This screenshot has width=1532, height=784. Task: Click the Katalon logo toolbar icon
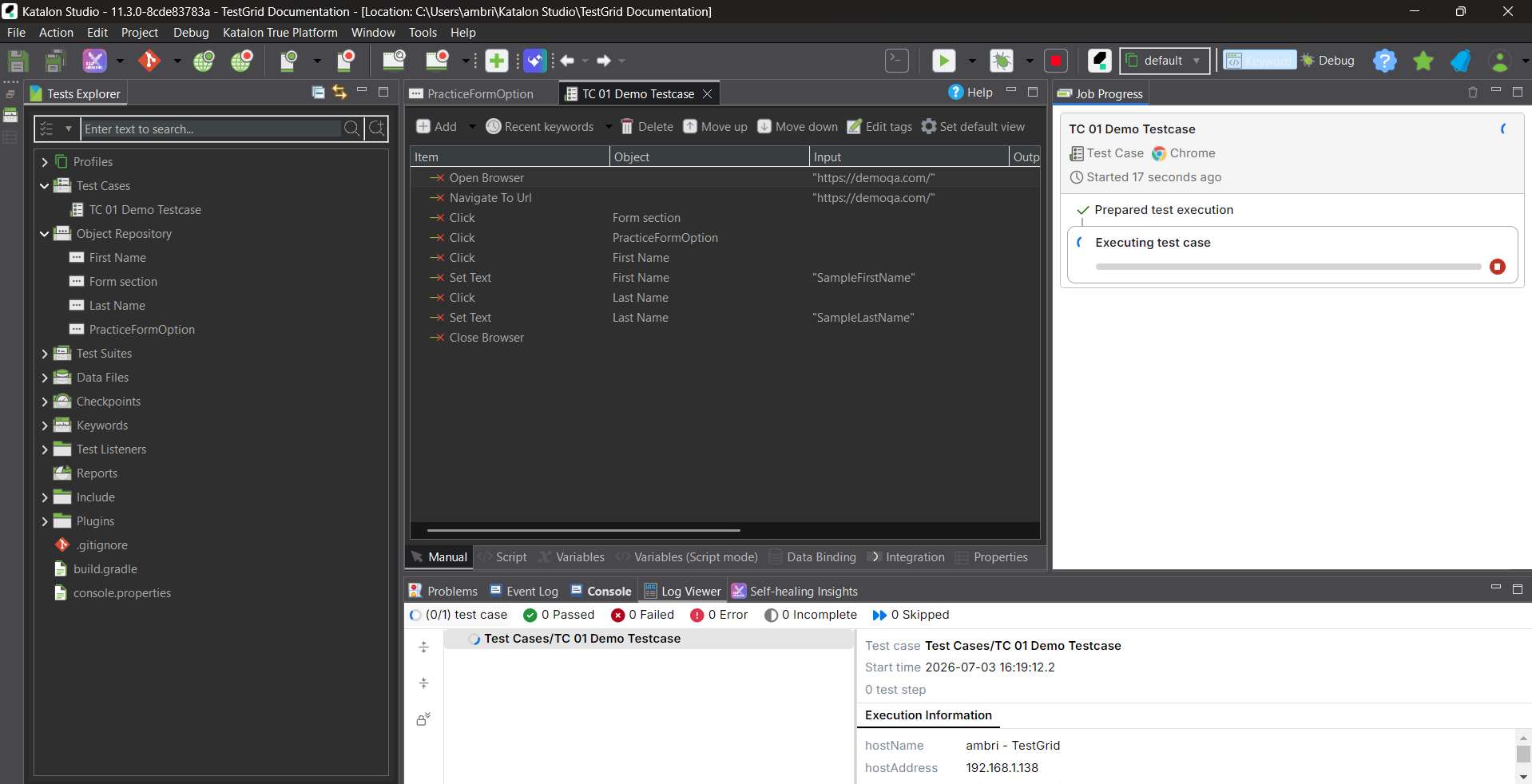(1100, 61)
